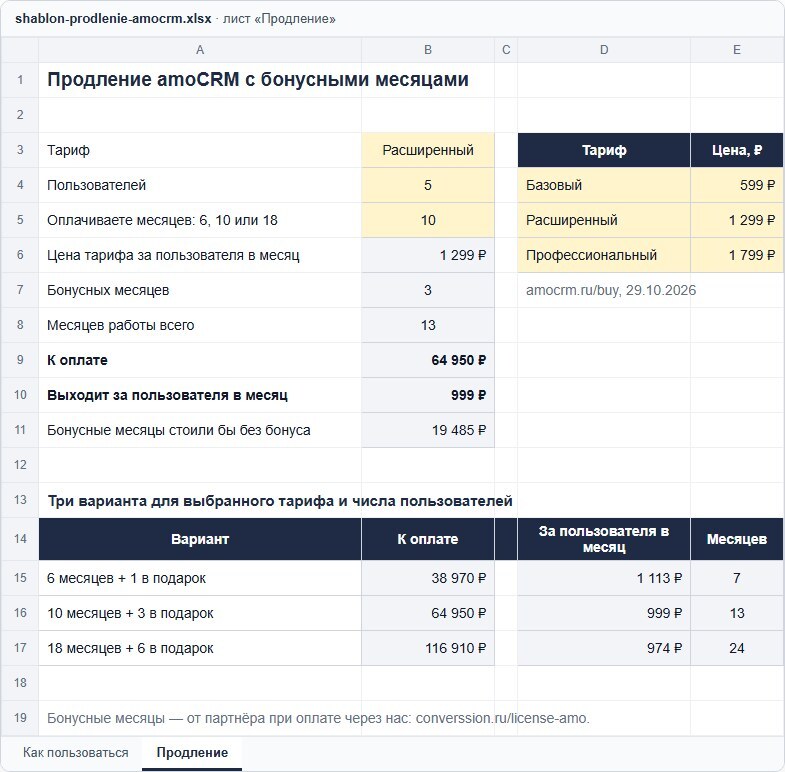Select row 9 header

(x=20, y=360)
